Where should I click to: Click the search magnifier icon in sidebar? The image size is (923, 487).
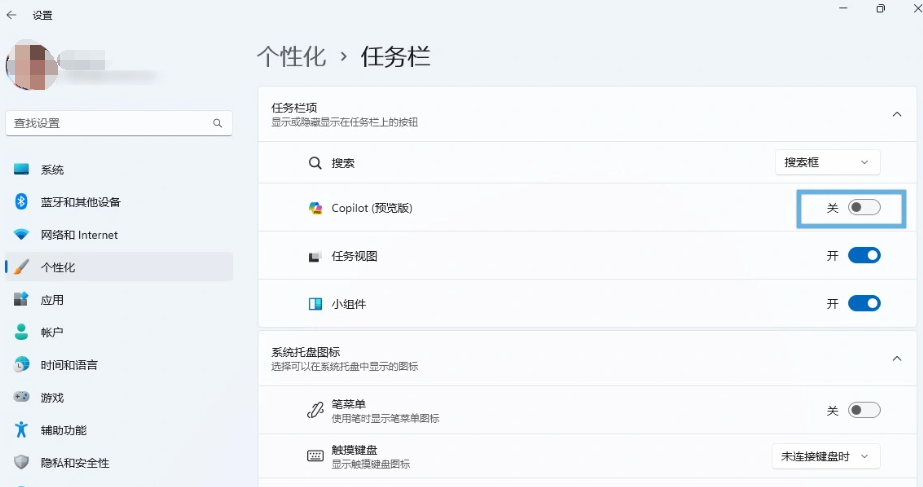[x=217, y=123]
